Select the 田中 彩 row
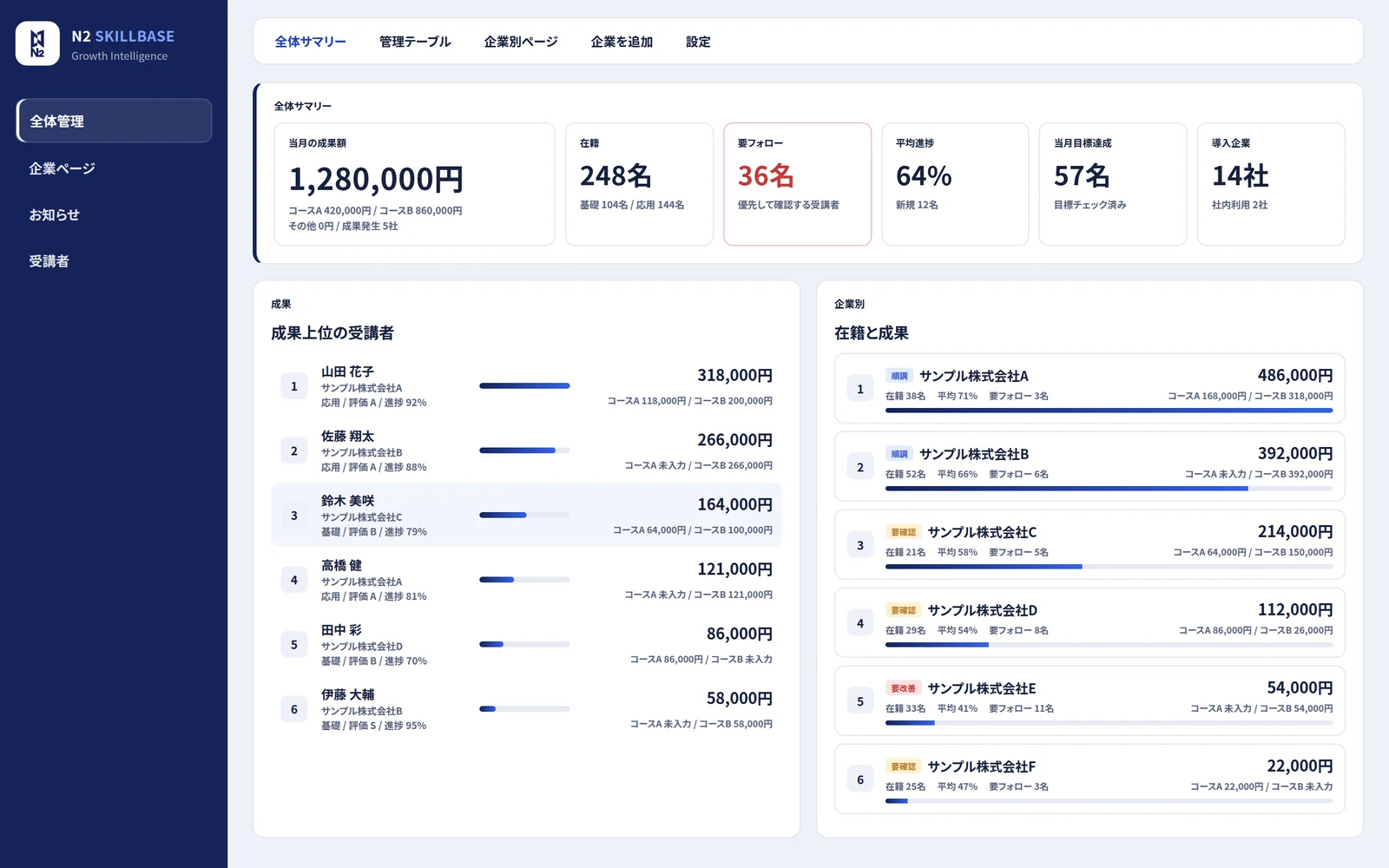This screenshot has height=868, width=1389. 526,645
